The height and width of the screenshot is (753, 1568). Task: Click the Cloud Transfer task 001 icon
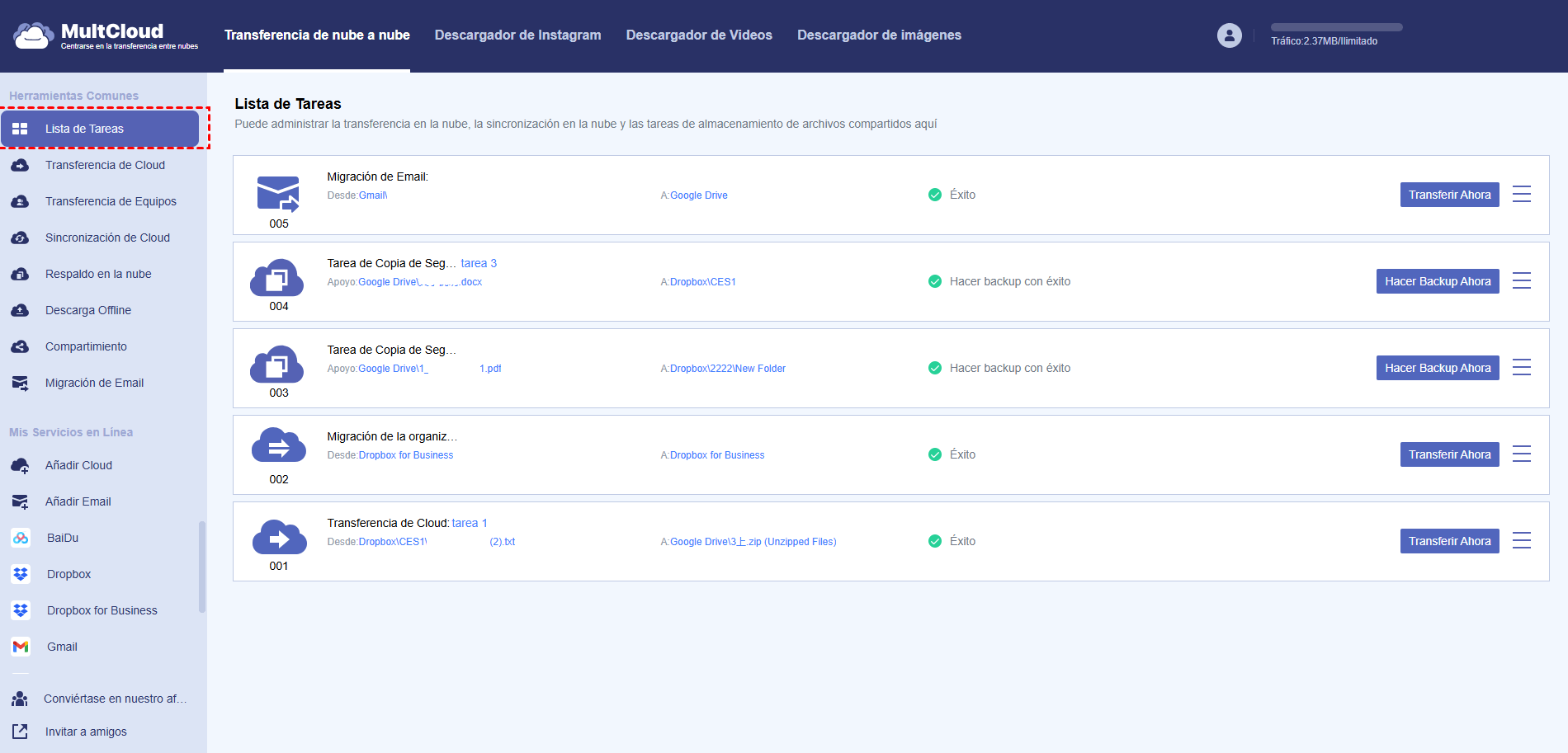[x=279, y=538]
